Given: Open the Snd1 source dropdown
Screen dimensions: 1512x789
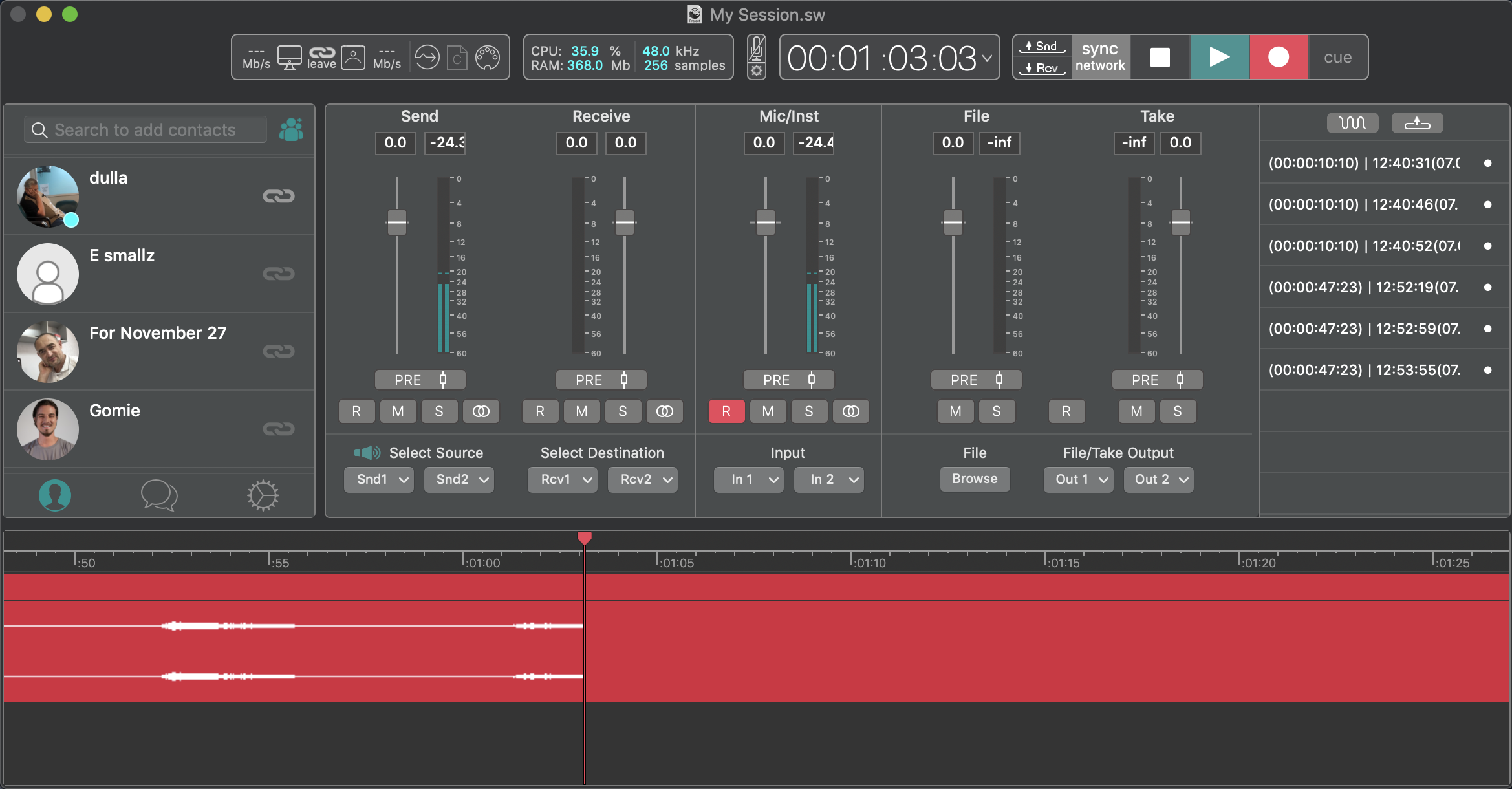Looking at the screenshot, I should [379, 479].
